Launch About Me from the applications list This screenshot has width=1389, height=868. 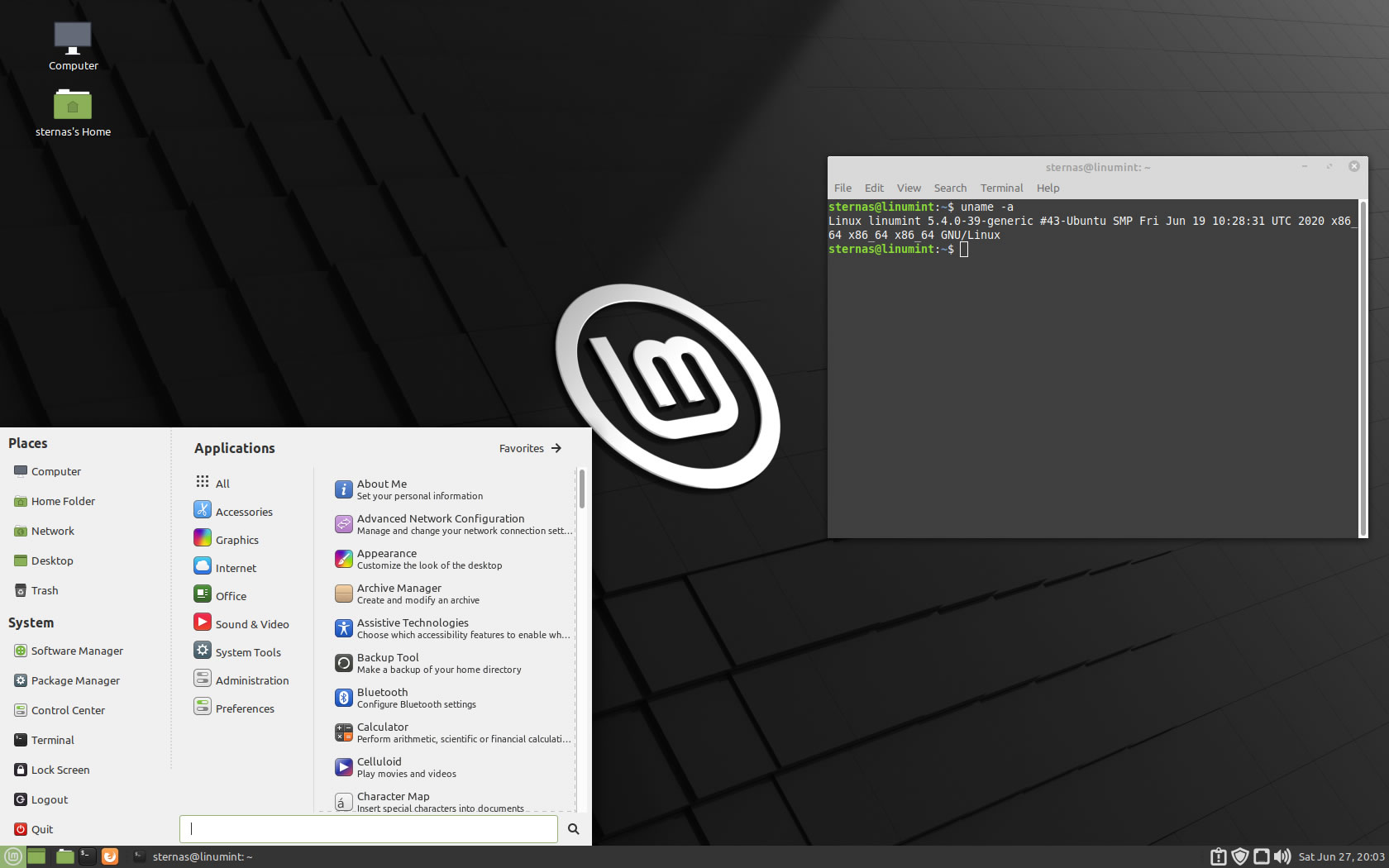pyautogui.click(x=452, y=489)
